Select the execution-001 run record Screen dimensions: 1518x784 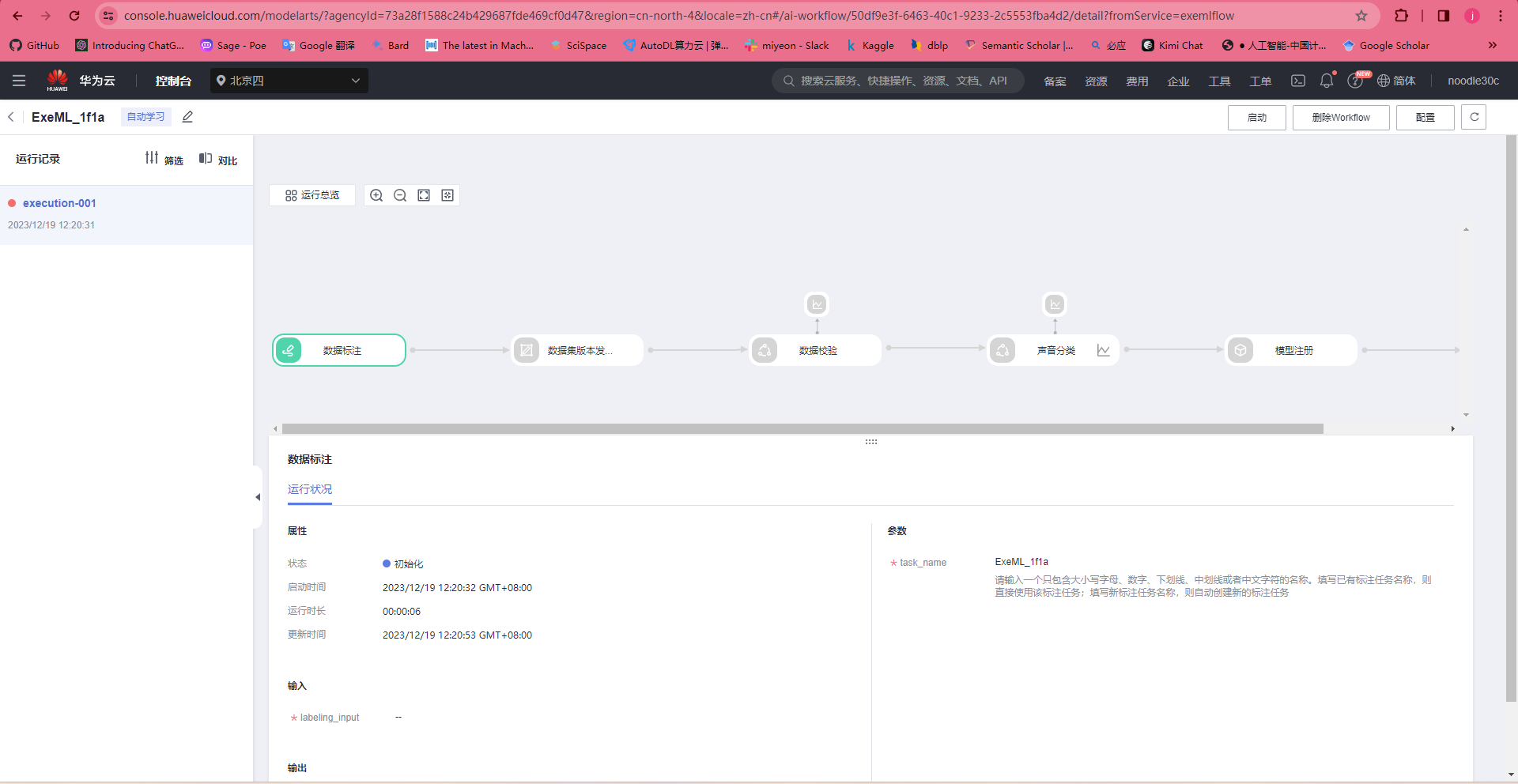126,214
